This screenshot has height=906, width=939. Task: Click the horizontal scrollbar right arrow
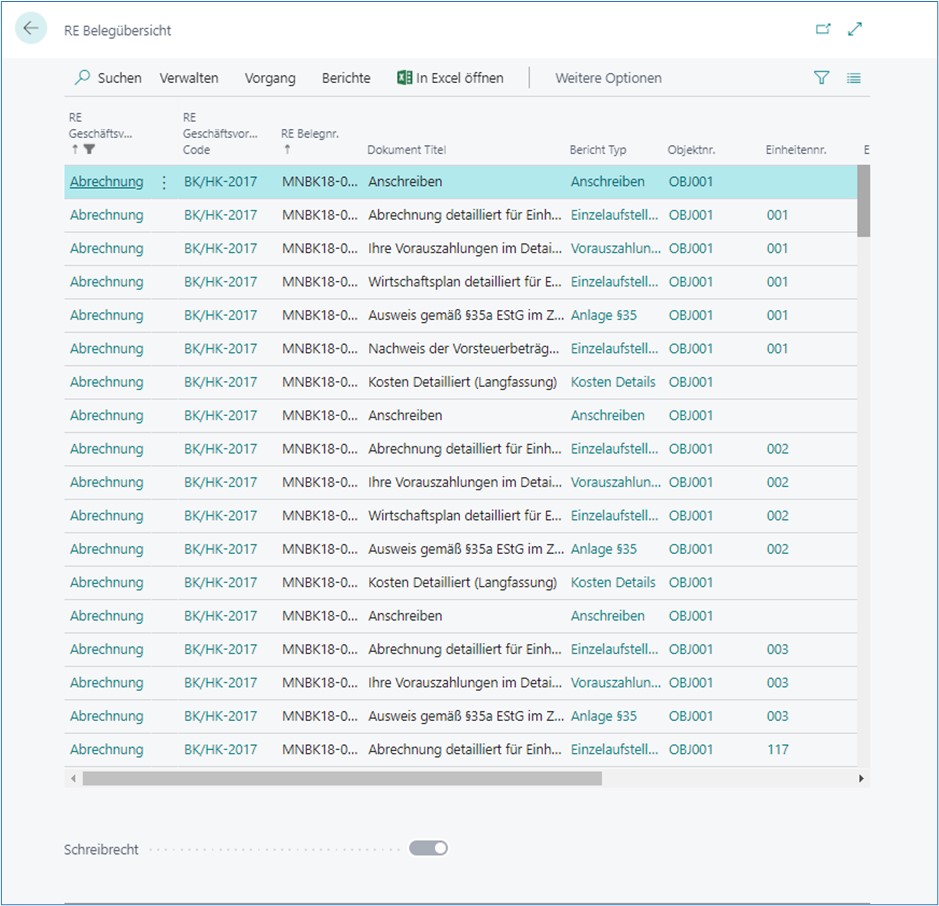[x=861, y=778]
